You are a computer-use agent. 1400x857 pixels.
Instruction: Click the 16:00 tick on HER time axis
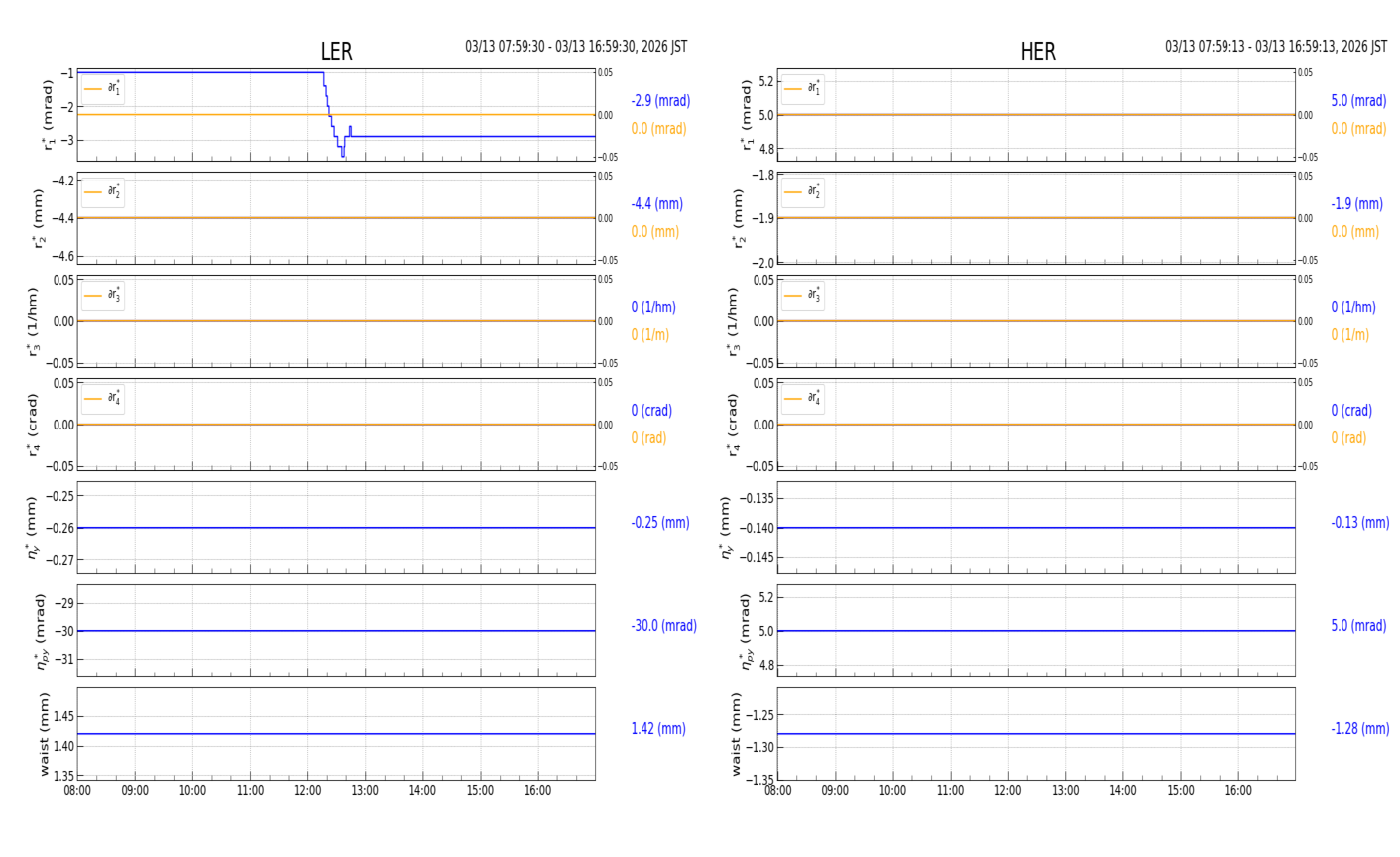1237,791
